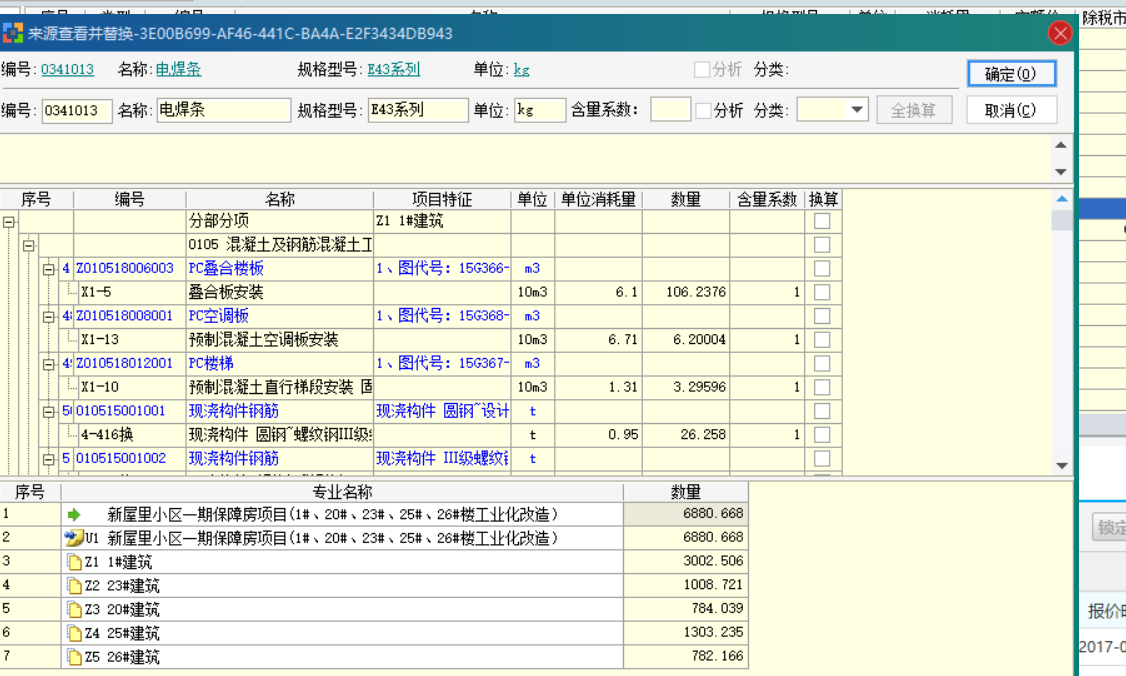The height and width of the screenshot is (676, 1126).
Task: Click the 784.039 quantity for Z3 20#建筑
Action: point(686,608)
